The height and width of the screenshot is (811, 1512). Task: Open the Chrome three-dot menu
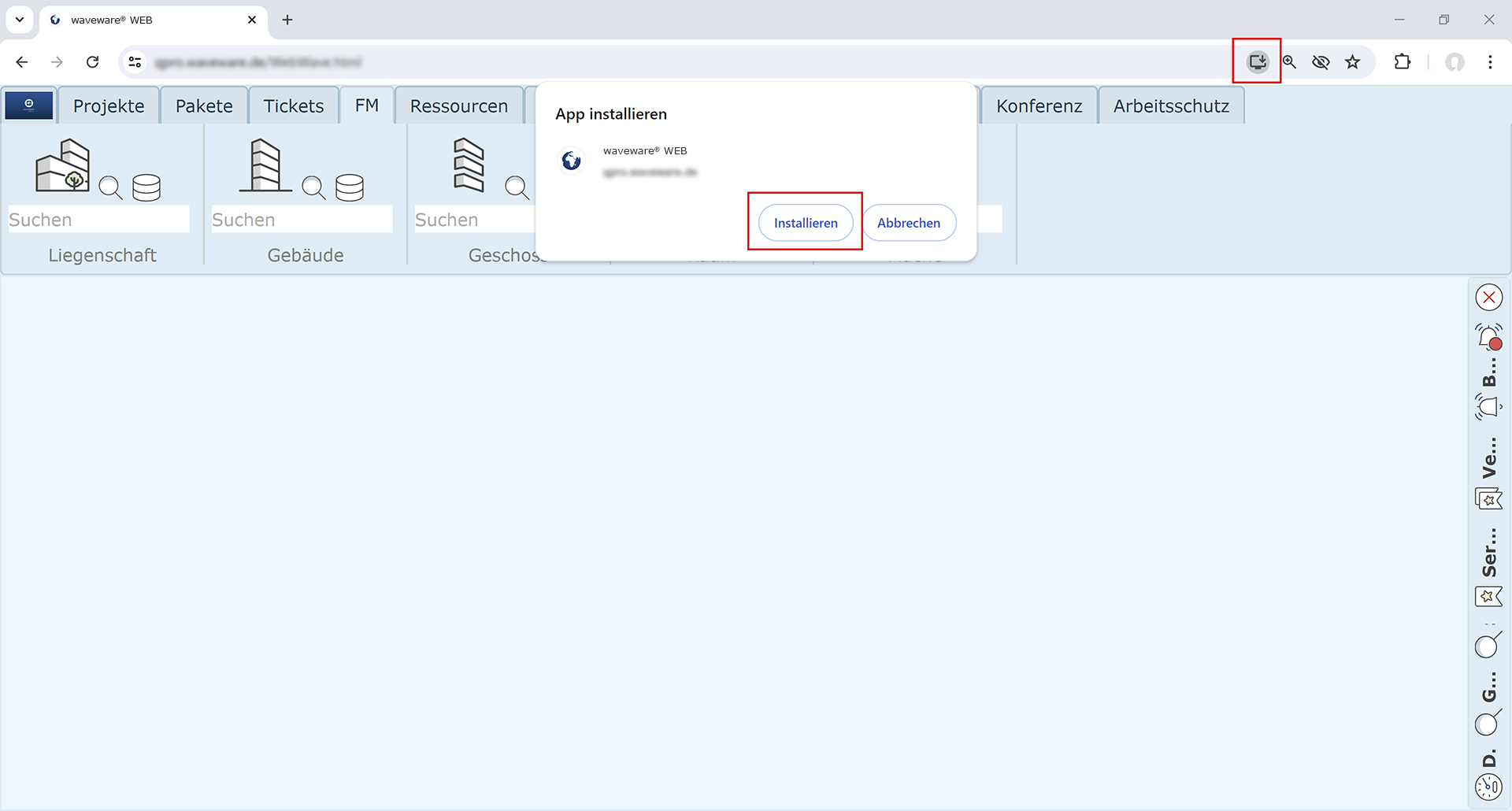pos(1490,62)
